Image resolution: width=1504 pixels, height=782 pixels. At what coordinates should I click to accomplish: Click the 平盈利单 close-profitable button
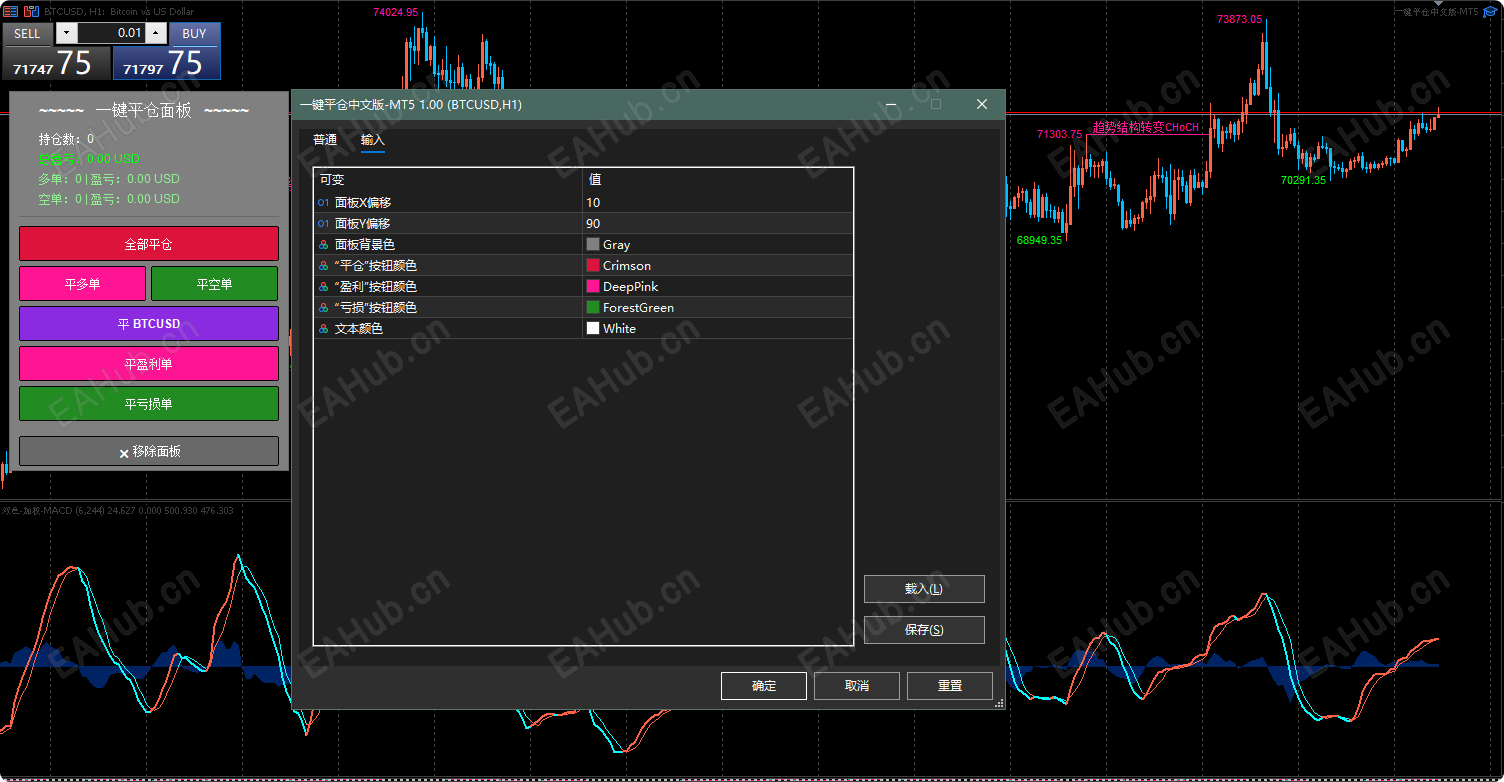(149, 364)
